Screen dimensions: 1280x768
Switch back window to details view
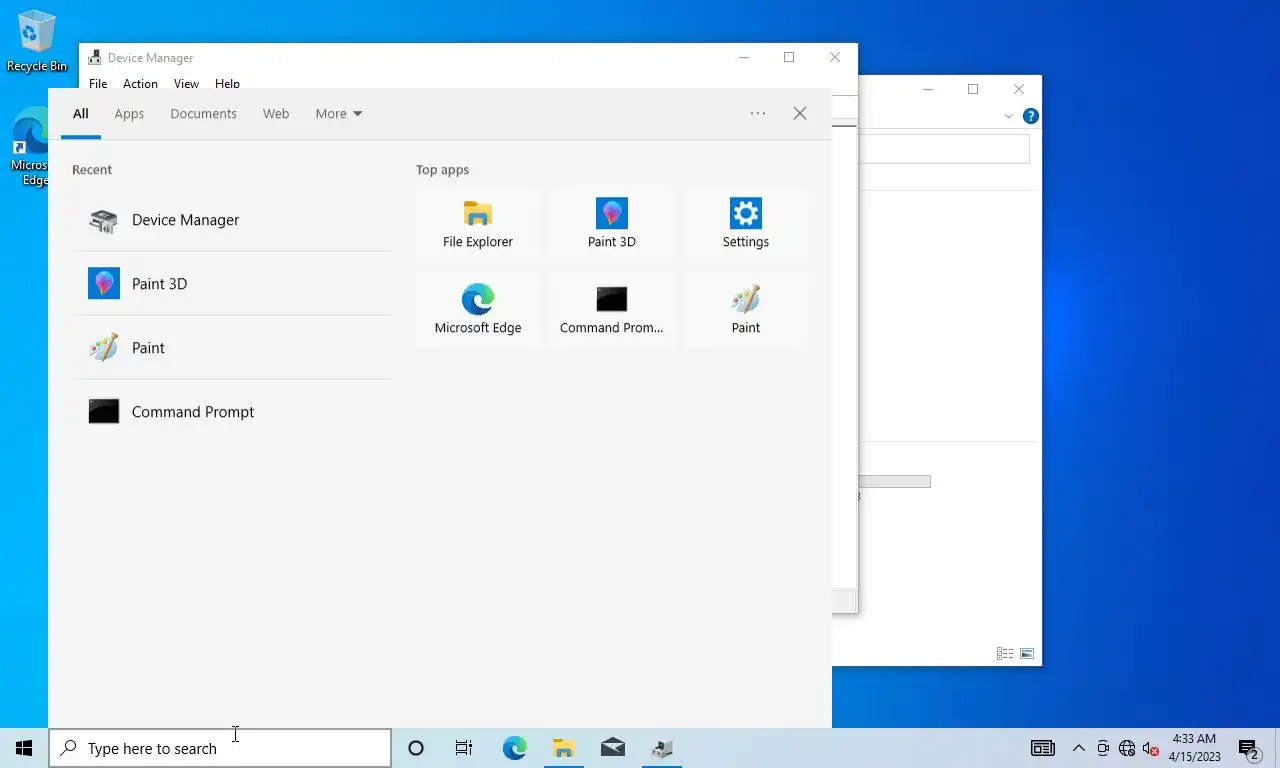click(x=1005, y=654)
